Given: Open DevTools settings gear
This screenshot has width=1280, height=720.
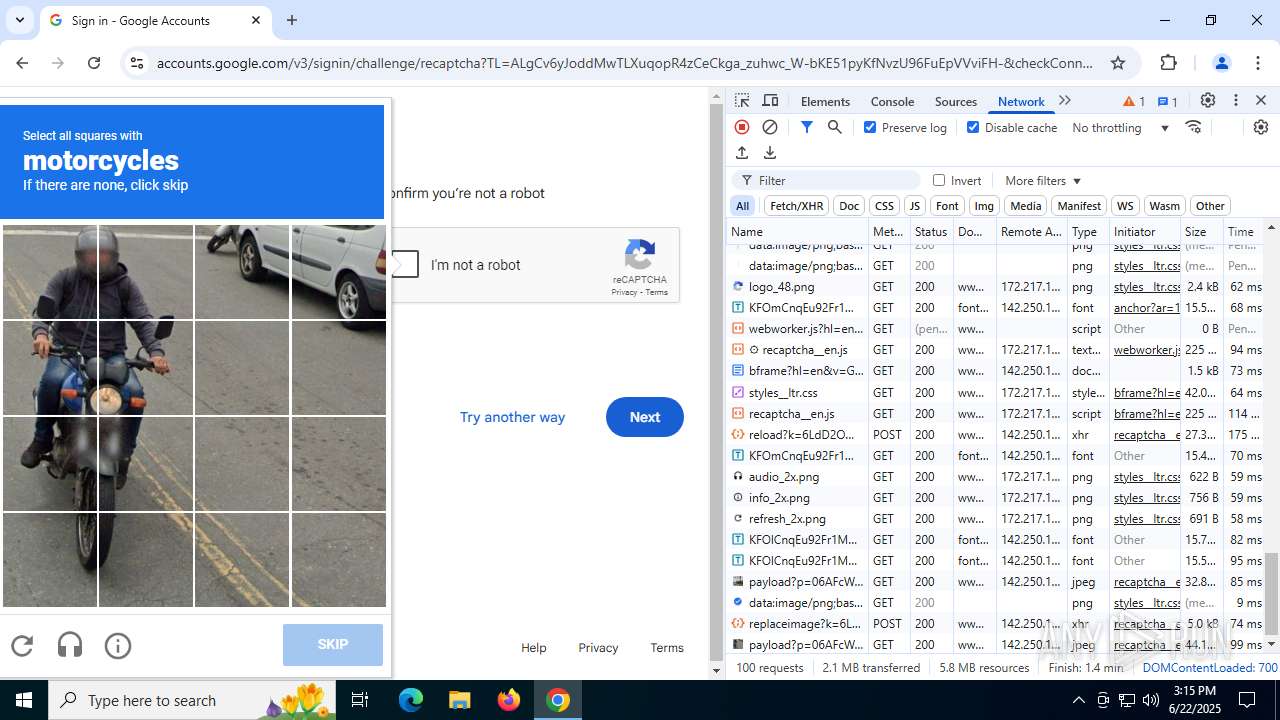Looking at the screenshot, I should [x=1208, y=101].
